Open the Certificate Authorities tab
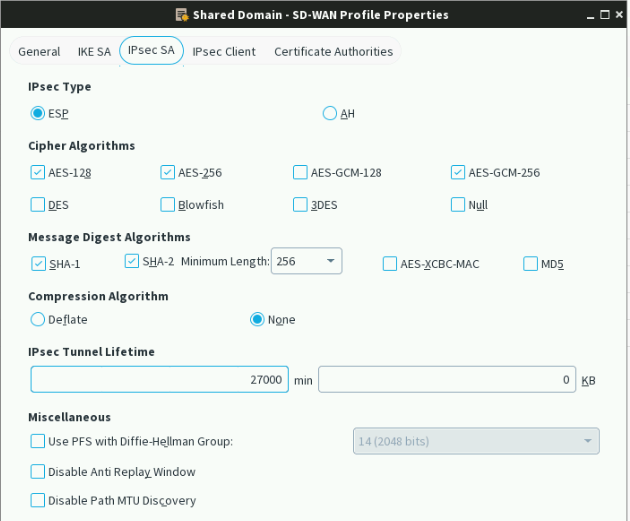Image resolution: width=630 pixels, height=521 pixels. tap(333, 52)
